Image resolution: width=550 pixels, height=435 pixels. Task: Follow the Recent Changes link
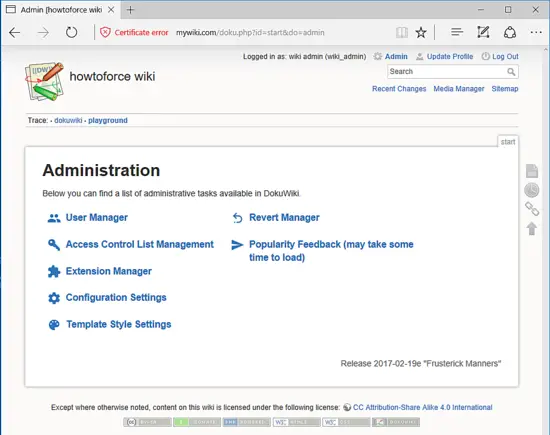pos(399,89)
